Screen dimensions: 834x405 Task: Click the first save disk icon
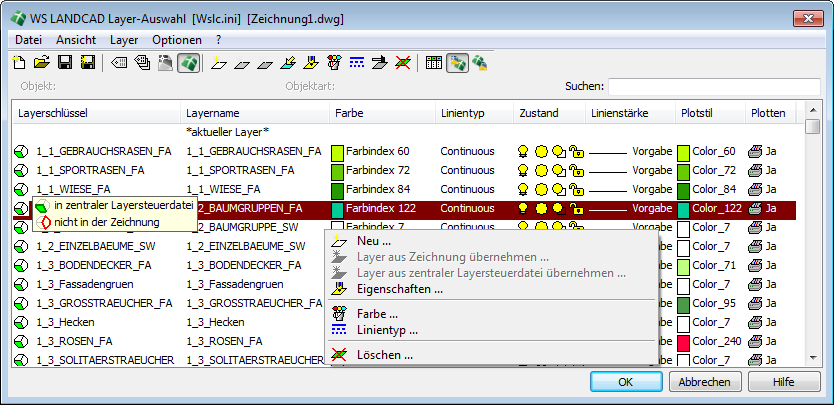tap(65, 64)
